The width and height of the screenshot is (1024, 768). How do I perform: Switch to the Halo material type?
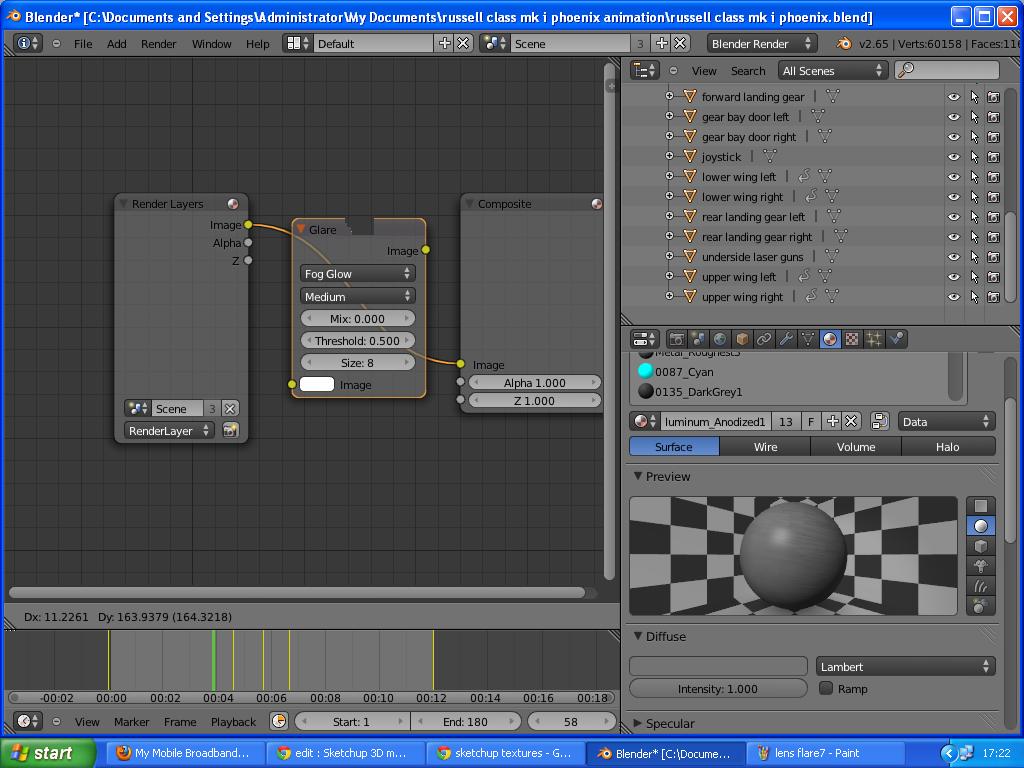pyautogui.click(x=946, y=447)
